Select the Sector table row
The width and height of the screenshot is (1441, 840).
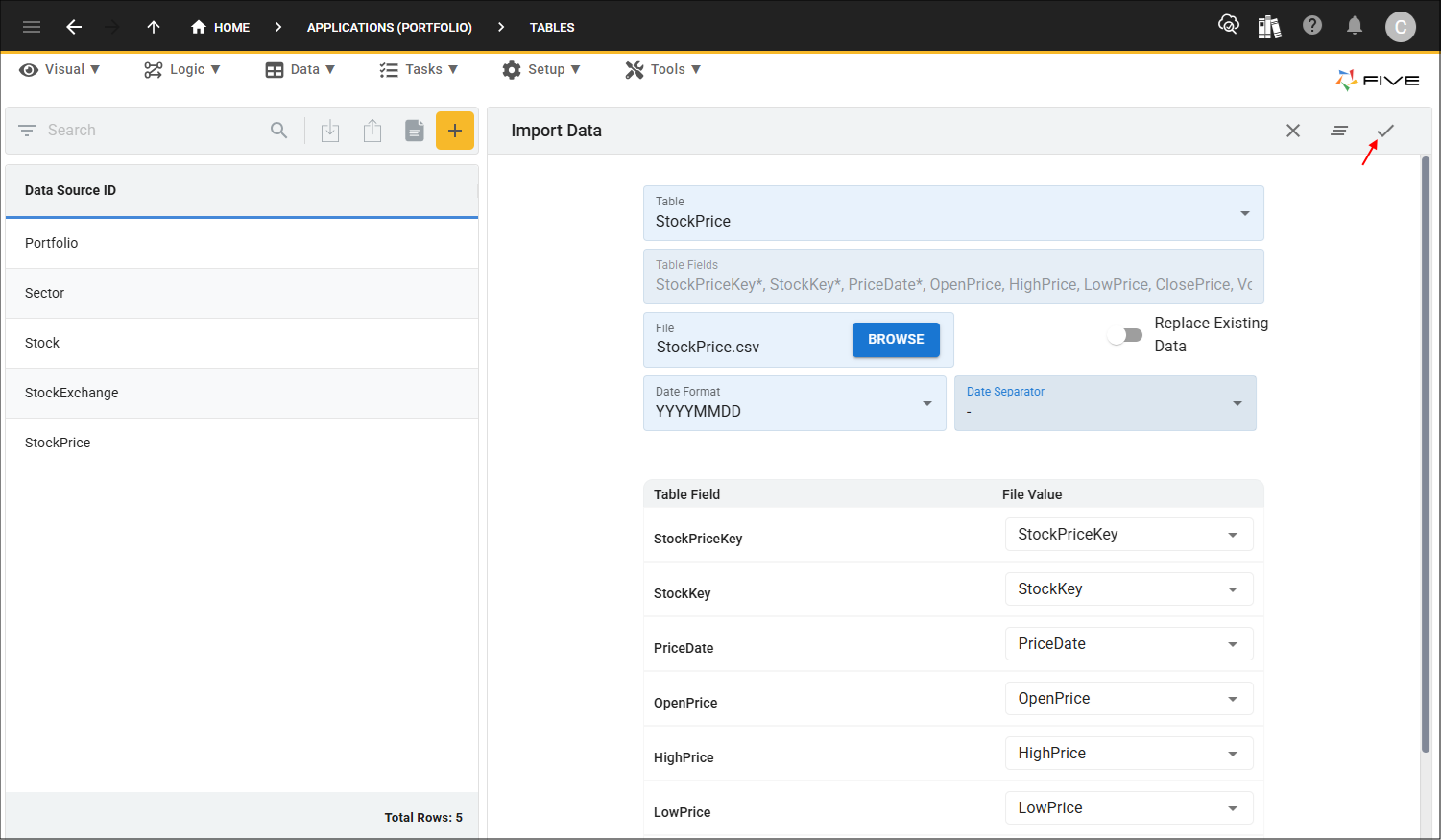tap(242, 293)
